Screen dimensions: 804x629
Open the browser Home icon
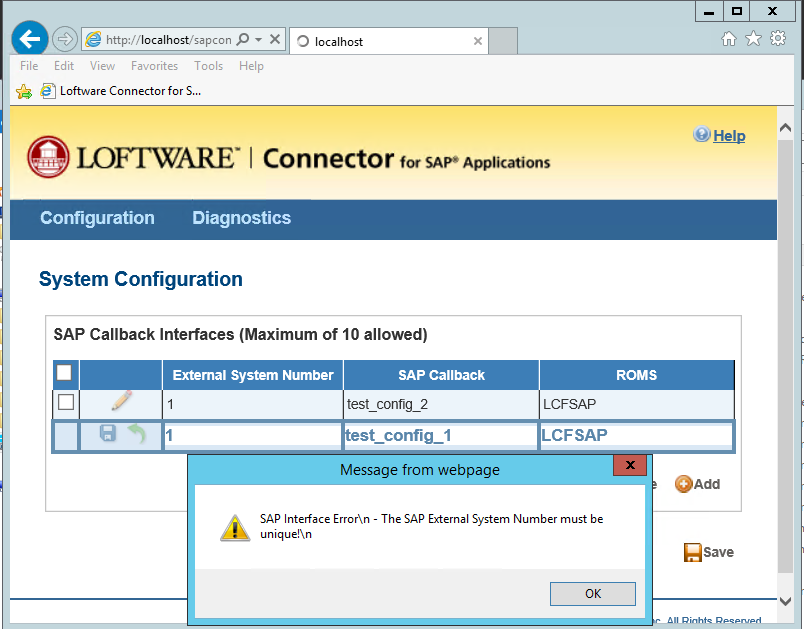pyautogui.click(x=729, y=38)
